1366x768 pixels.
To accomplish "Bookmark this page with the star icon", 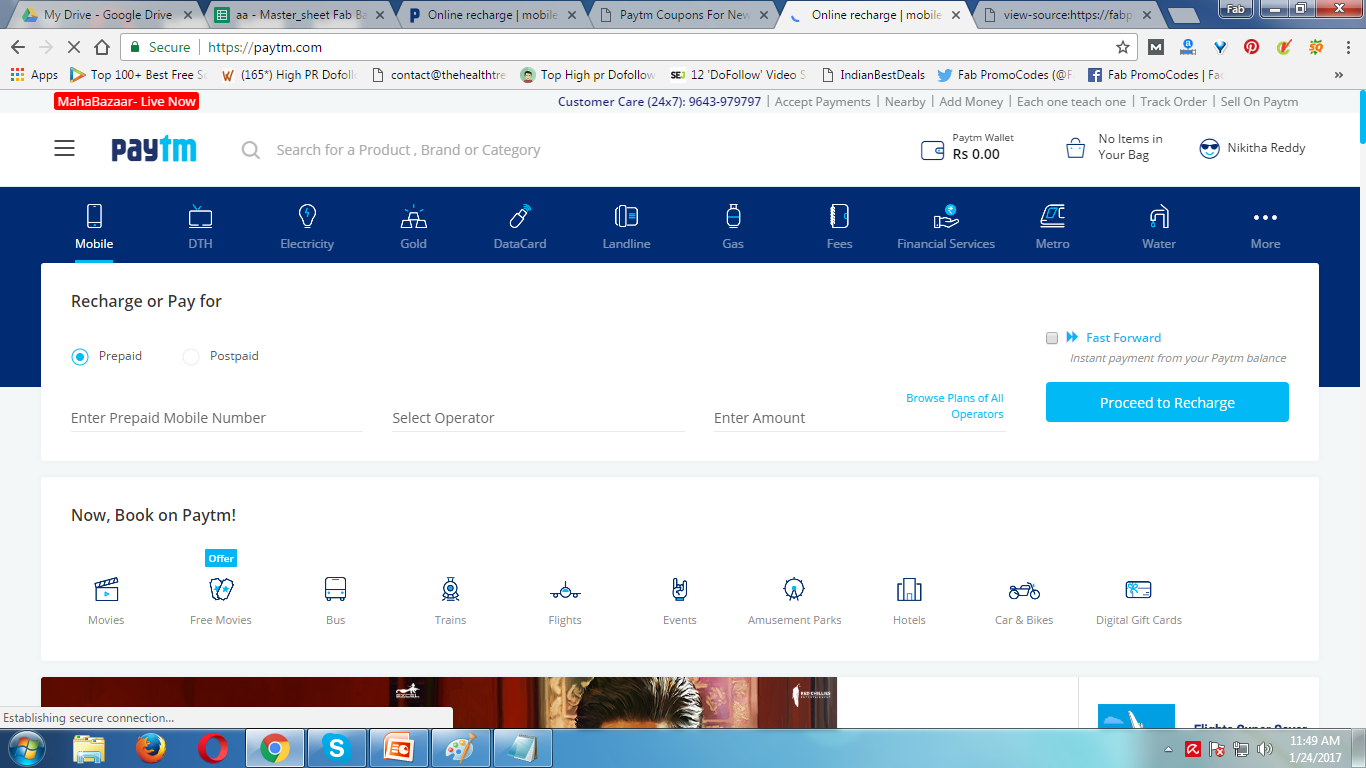I will click(x=1123, y=47).
